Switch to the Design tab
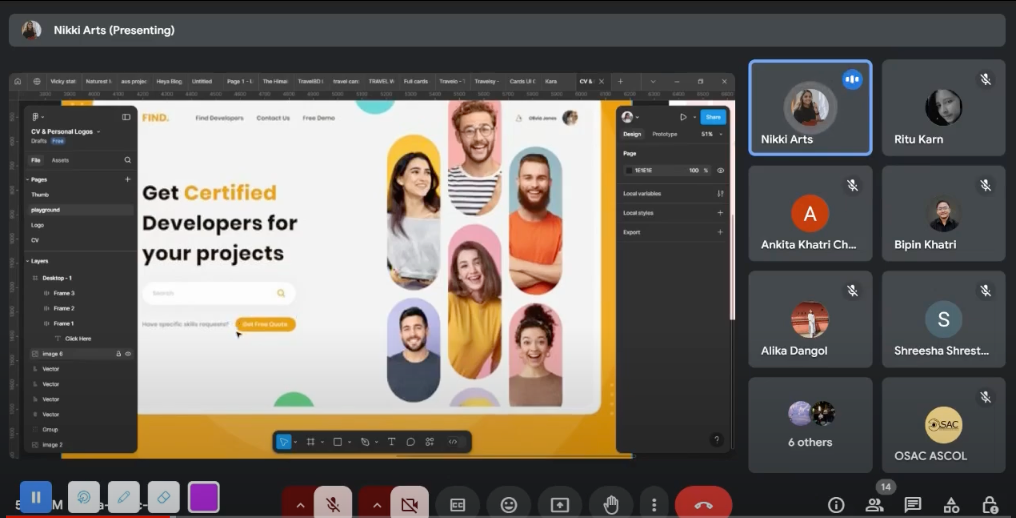Screen dimensions: 1016x518 tap(632, 134)
